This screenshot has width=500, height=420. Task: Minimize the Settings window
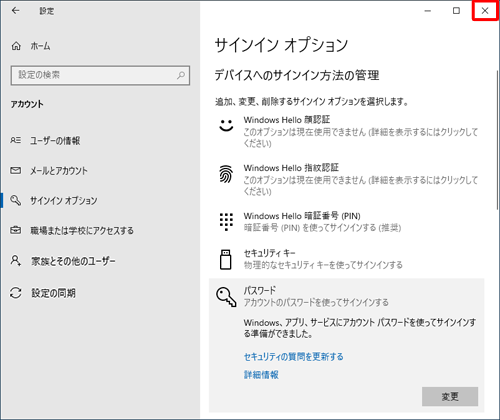coord(428,11)
